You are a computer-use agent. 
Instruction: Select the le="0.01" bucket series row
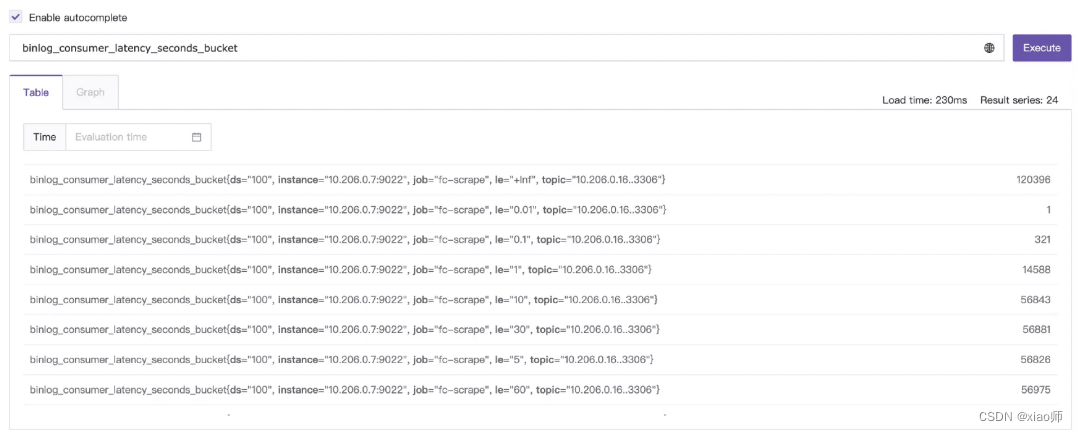(540, 209)
